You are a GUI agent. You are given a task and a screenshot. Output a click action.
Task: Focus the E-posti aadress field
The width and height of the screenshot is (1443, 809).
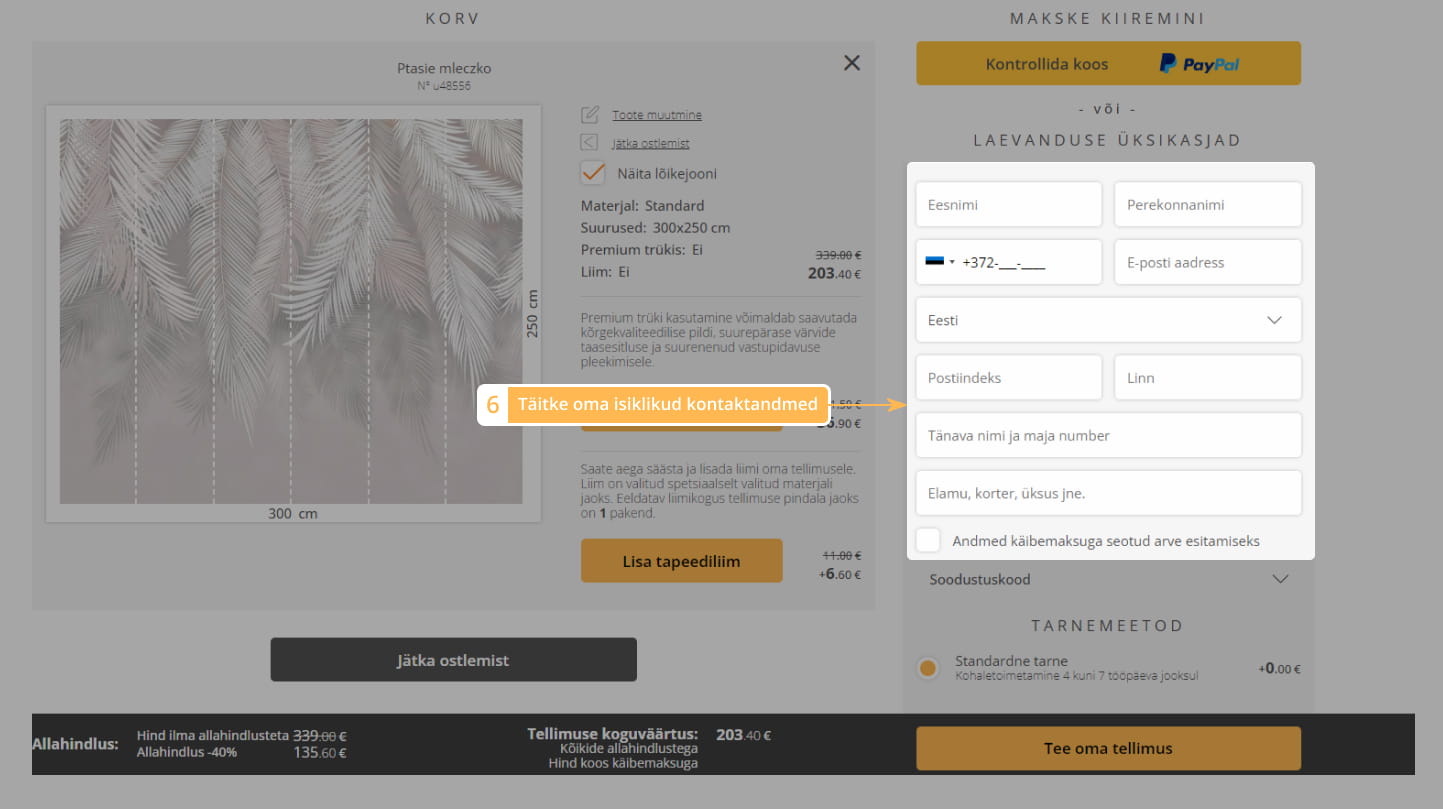(1207, 262)
